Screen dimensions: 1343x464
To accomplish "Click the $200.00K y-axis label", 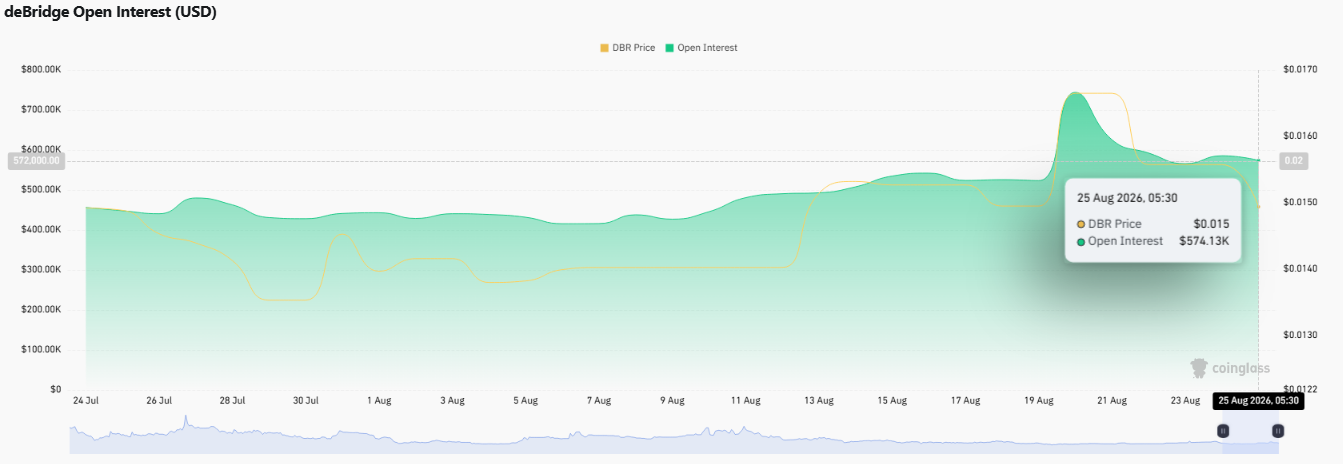I will (x=41, y=309).
